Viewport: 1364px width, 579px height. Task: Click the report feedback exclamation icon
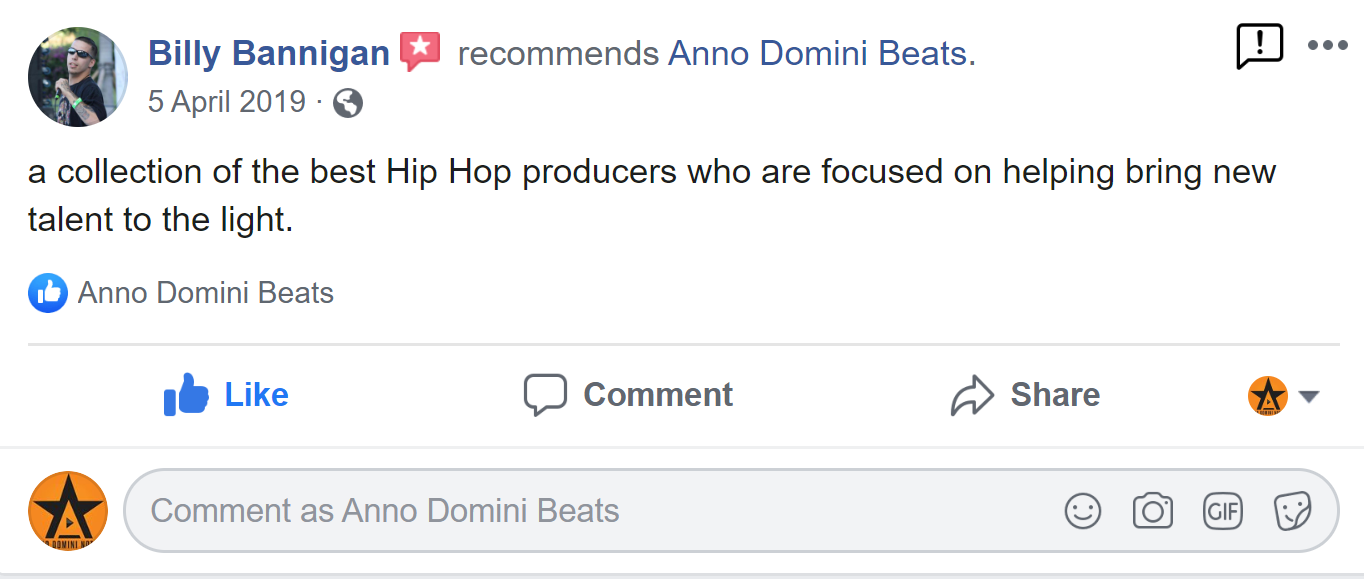pyautogui.click(x=1259, y=45)
